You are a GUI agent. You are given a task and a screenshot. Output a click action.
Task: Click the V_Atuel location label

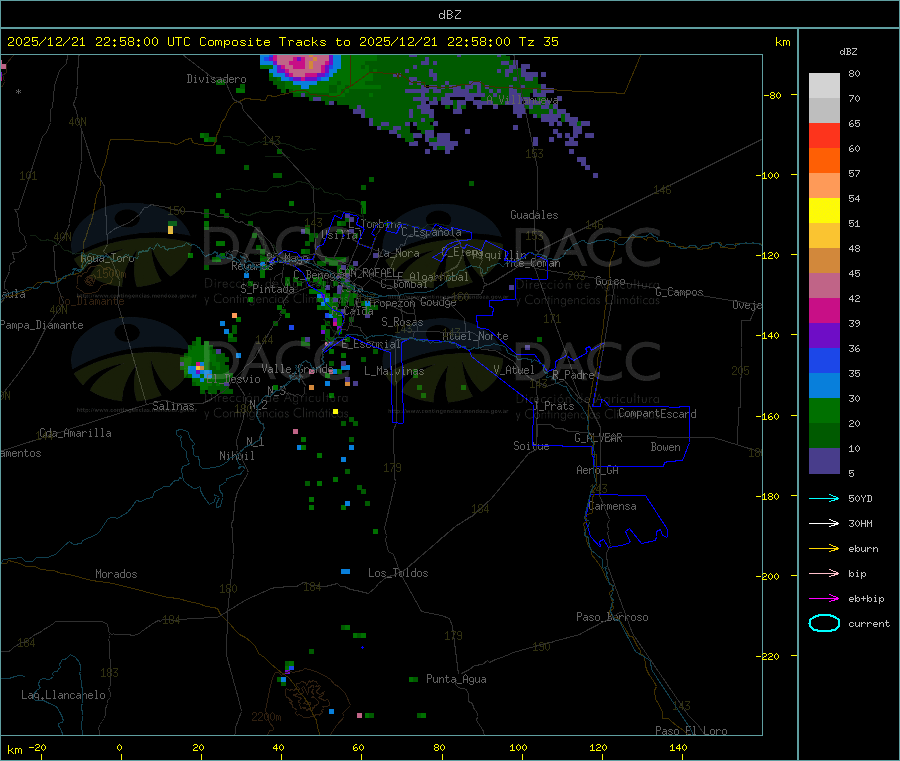(x=514, y=370)
